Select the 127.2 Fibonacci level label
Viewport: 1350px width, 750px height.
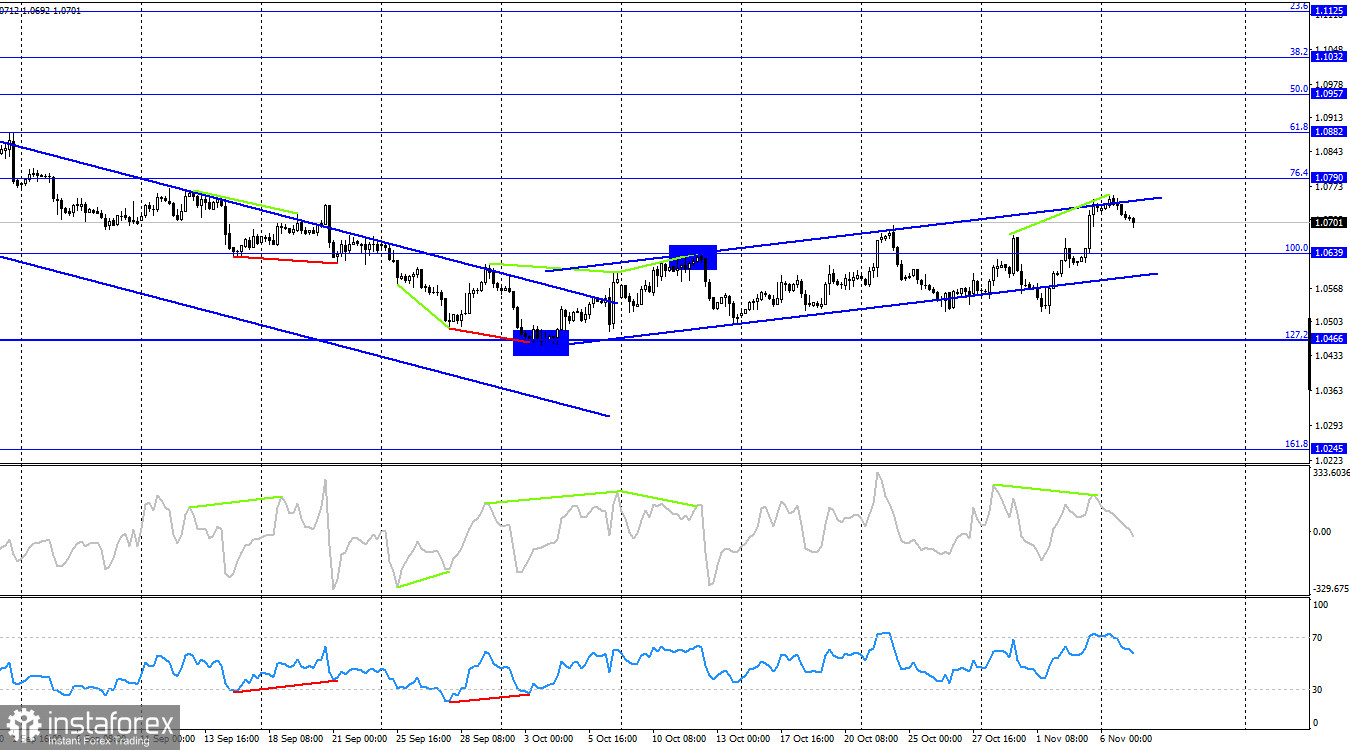click(1296, 334)
